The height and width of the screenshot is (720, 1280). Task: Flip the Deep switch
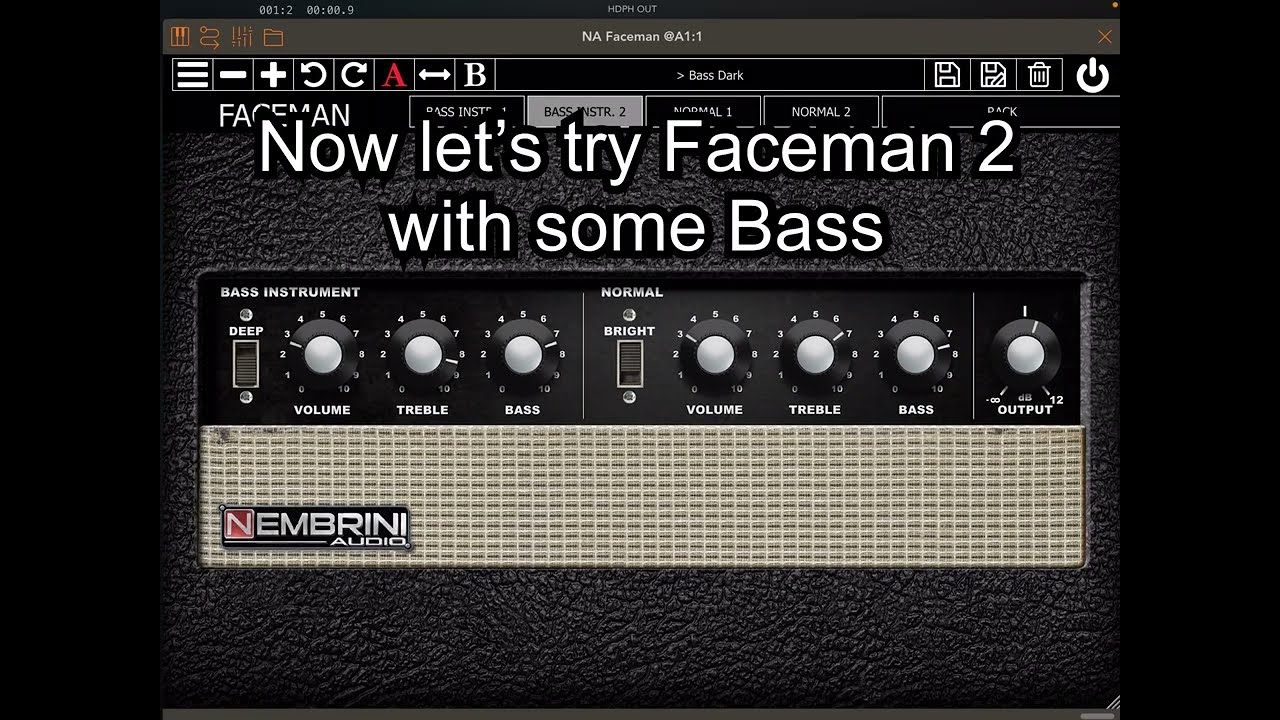[x=246, y=363]
